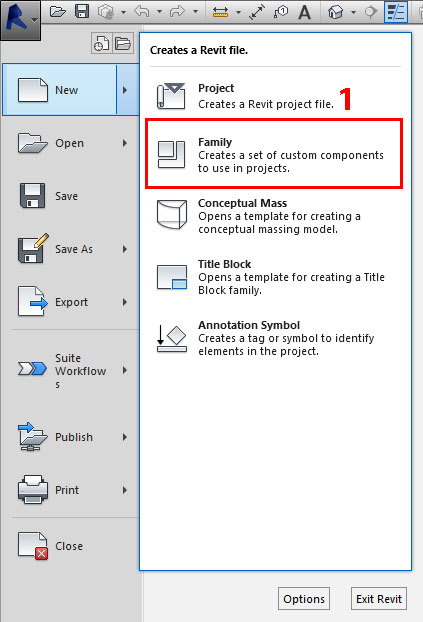423x622 pixels.
Task: Click the Undo arrow icon
Action: [142, 12]
